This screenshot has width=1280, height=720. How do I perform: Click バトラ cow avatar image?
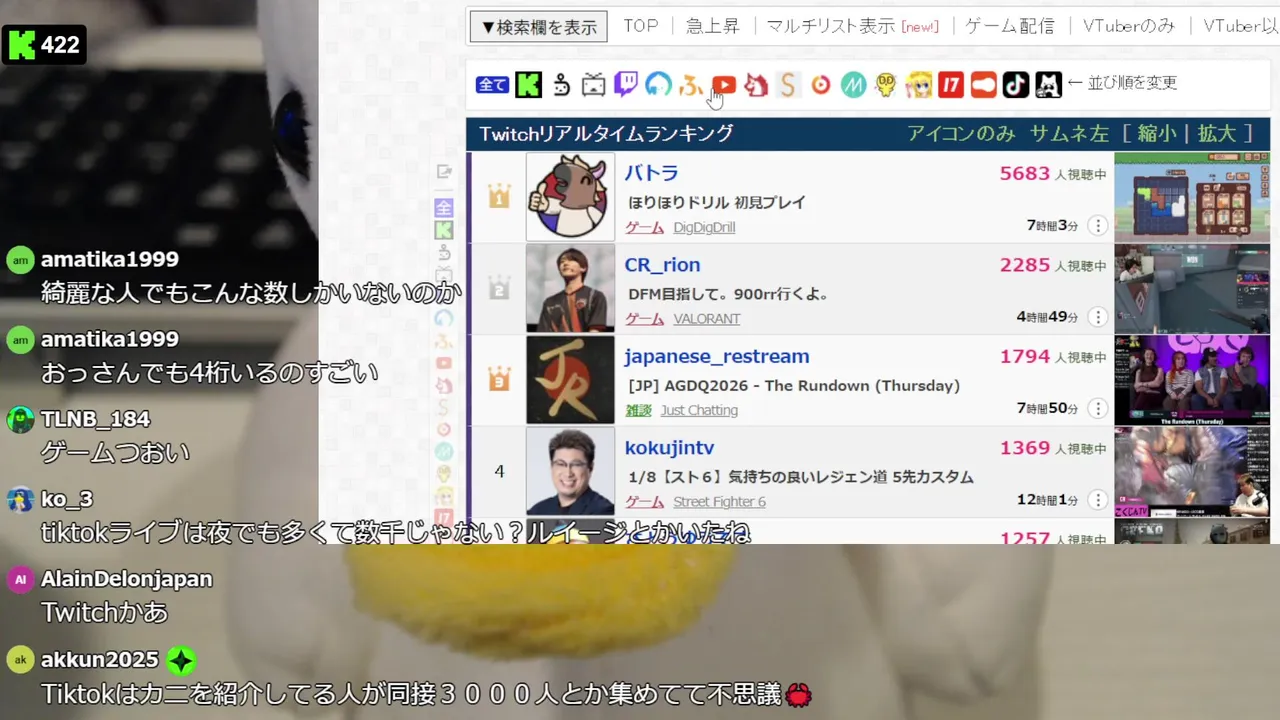pyautogui.click(x=570, y=197)
